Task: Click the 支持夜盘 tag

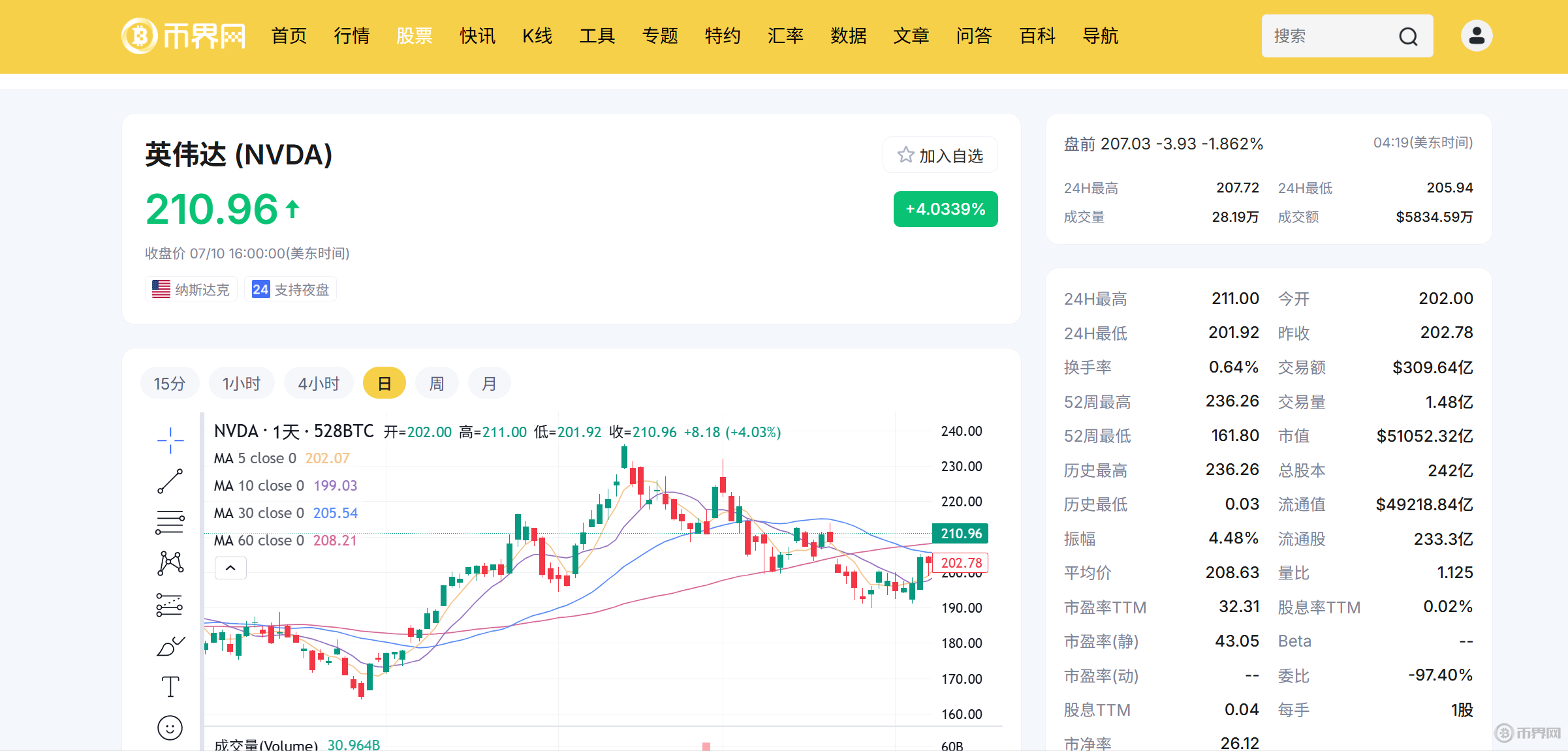Action: click(x=290, y=289)
